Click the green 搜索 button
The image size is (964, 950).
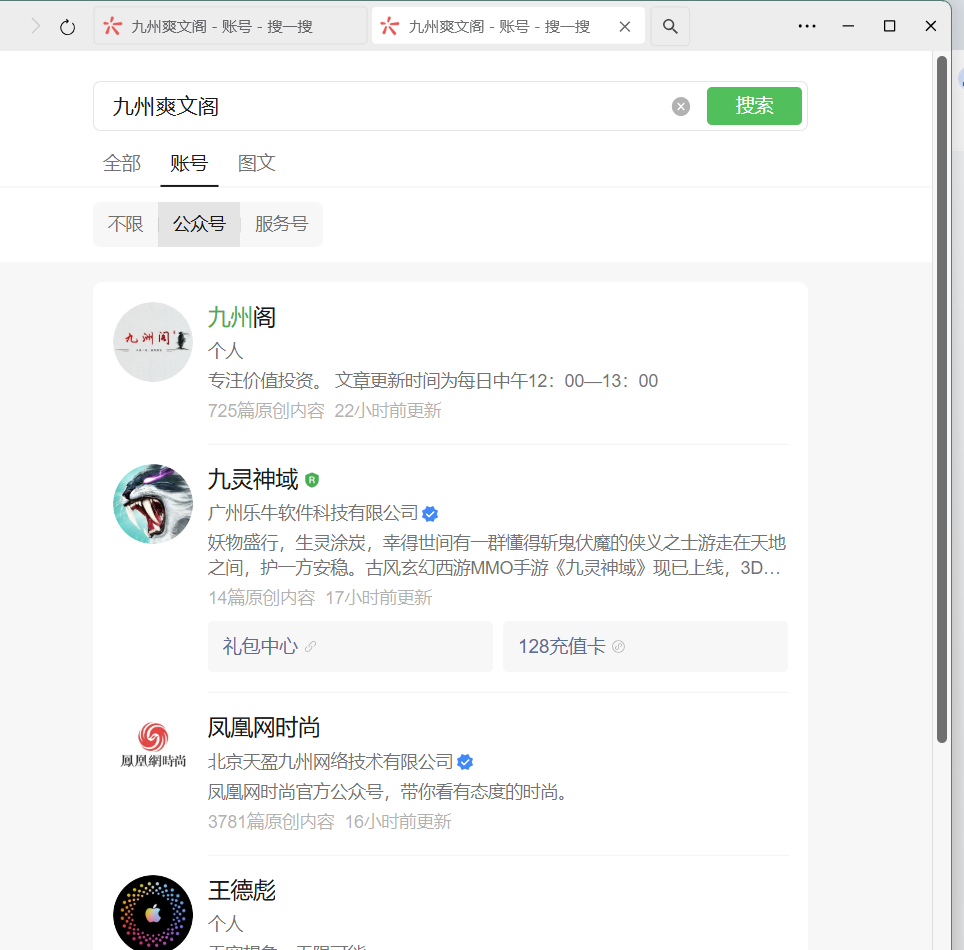coord(754,106)
